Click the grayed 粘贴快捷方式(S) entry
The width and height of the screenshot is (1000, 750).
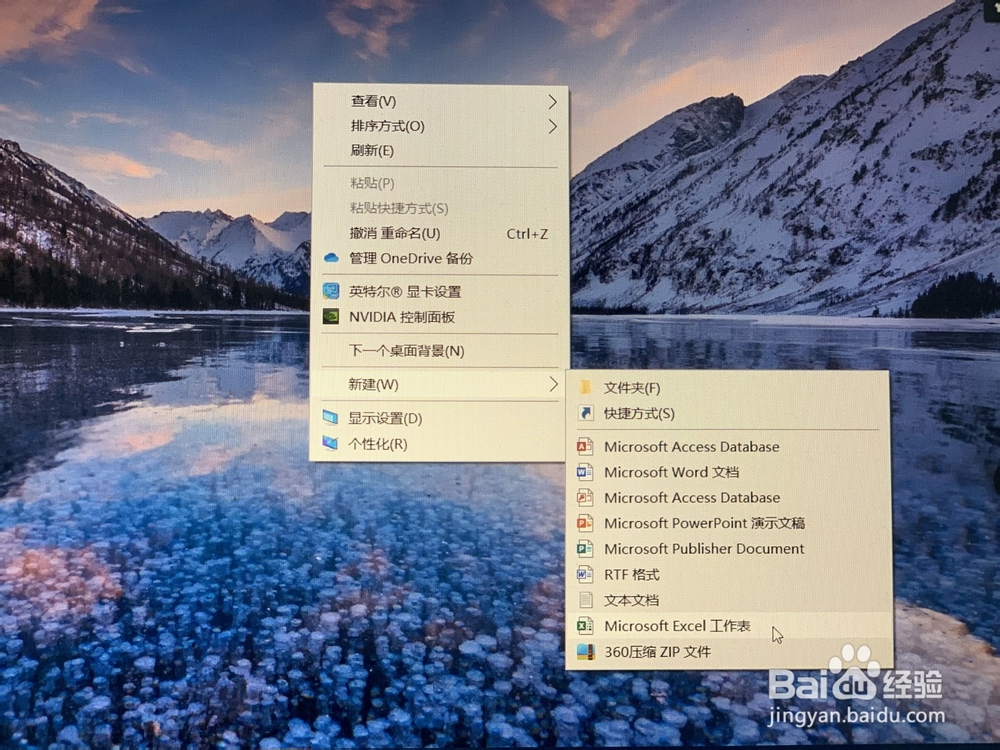tap(439, 208)
